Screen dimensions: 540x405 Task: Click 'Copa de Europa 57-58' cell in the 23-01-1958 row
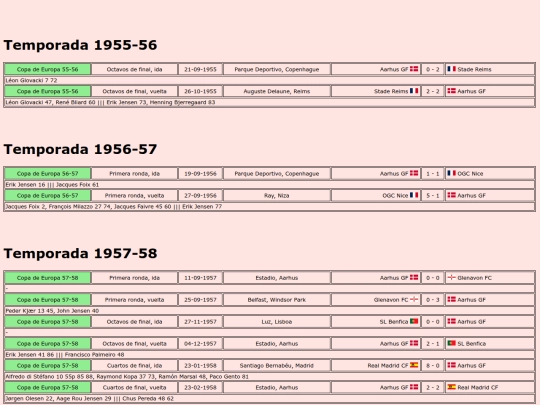coord(48,365)
